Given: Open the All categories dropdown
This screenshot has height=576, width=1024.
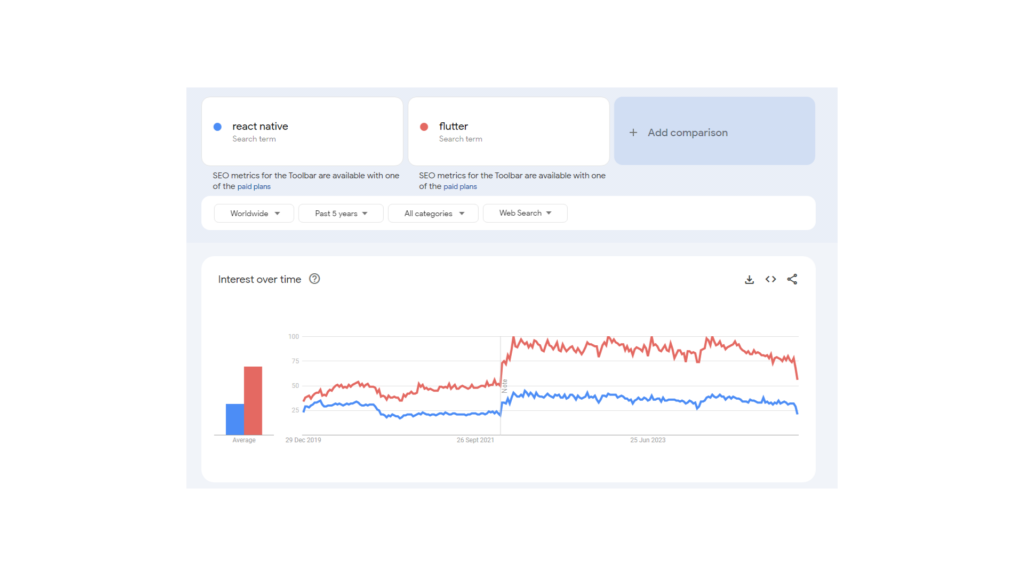Looking at the screenshot, I should point(434,214).
